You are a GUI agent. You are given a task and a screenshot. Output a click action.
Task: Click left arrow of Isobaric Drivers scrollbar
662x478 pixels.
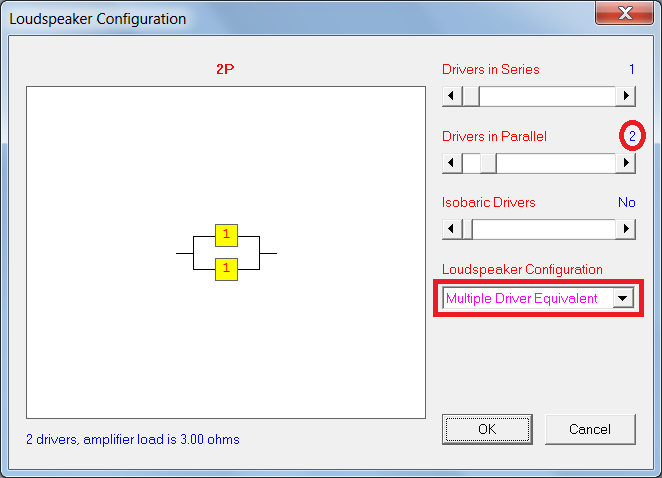pos(452,229)
